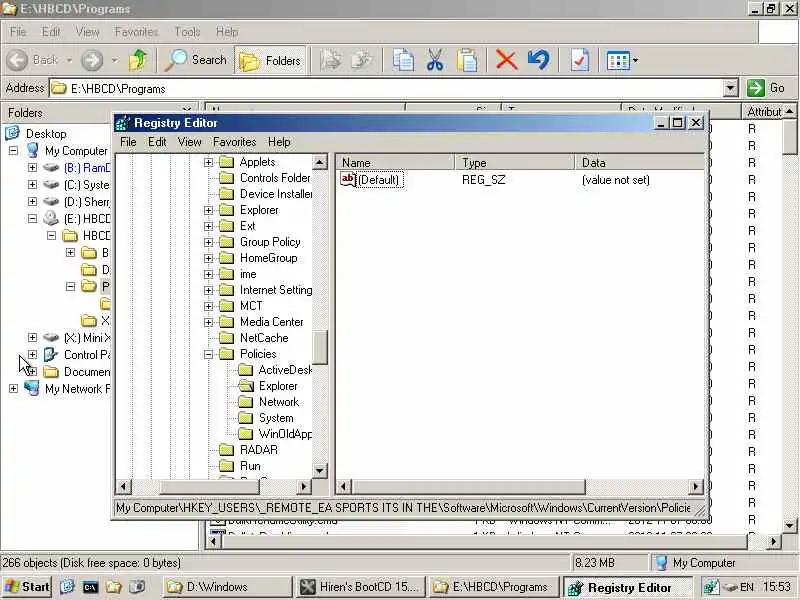
Task: Open the Start menu
Action: coord(27,587)
